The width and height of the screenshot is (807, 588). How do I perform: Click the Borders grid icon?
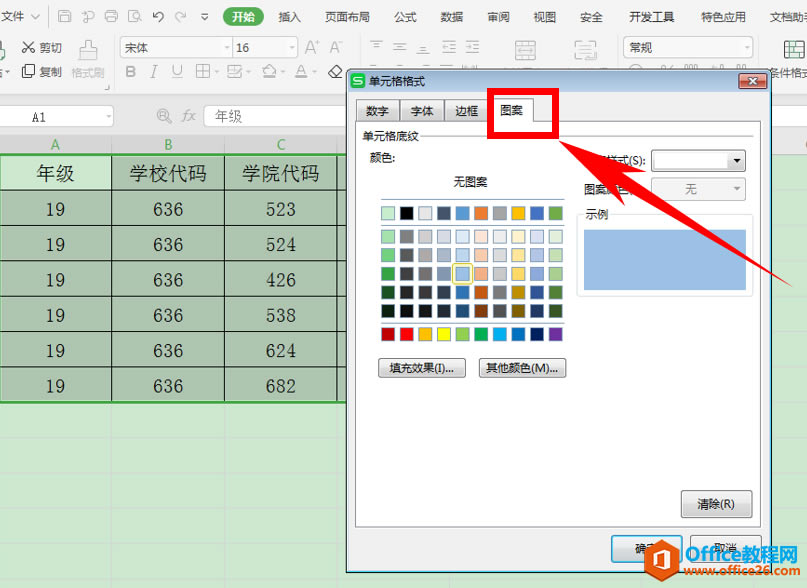coord(203,71)
